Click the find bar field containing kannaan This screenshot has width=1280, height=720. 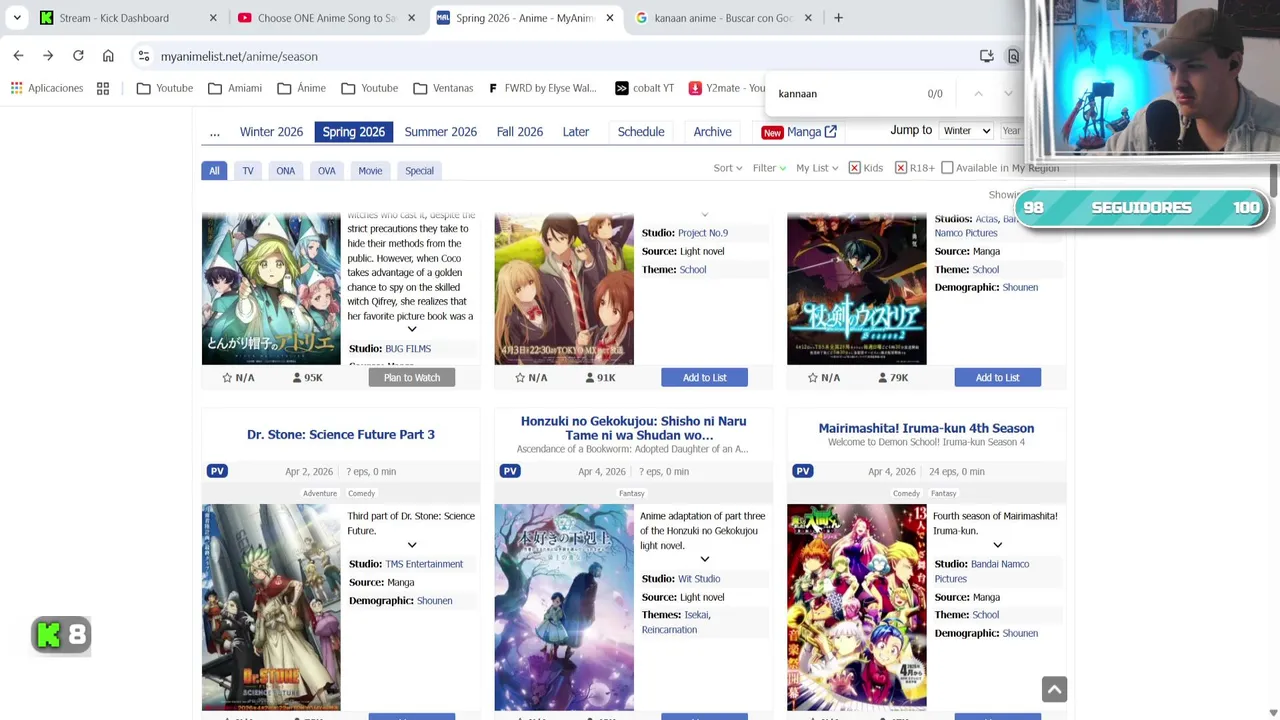click(x=845, y=94)
